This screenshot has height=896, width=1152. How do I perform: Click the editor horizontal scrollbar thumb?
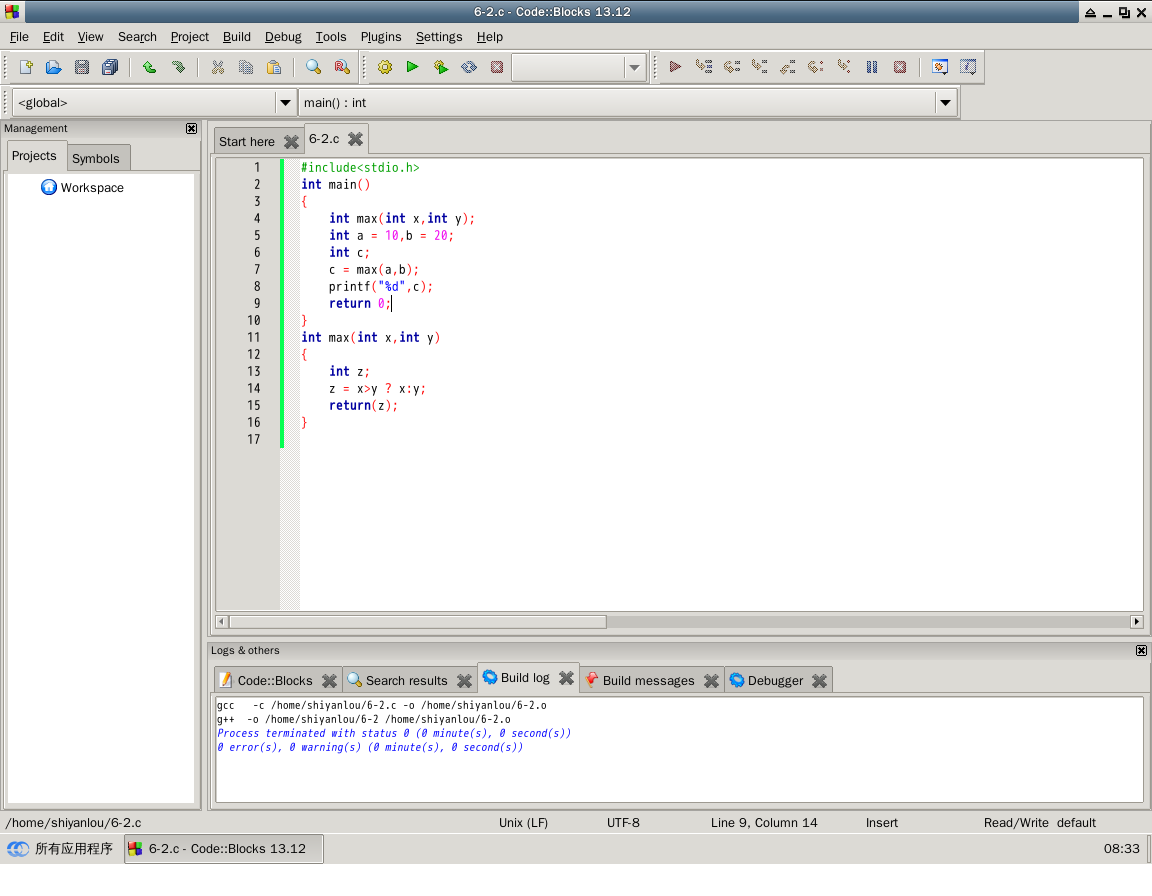coord(418,622)
